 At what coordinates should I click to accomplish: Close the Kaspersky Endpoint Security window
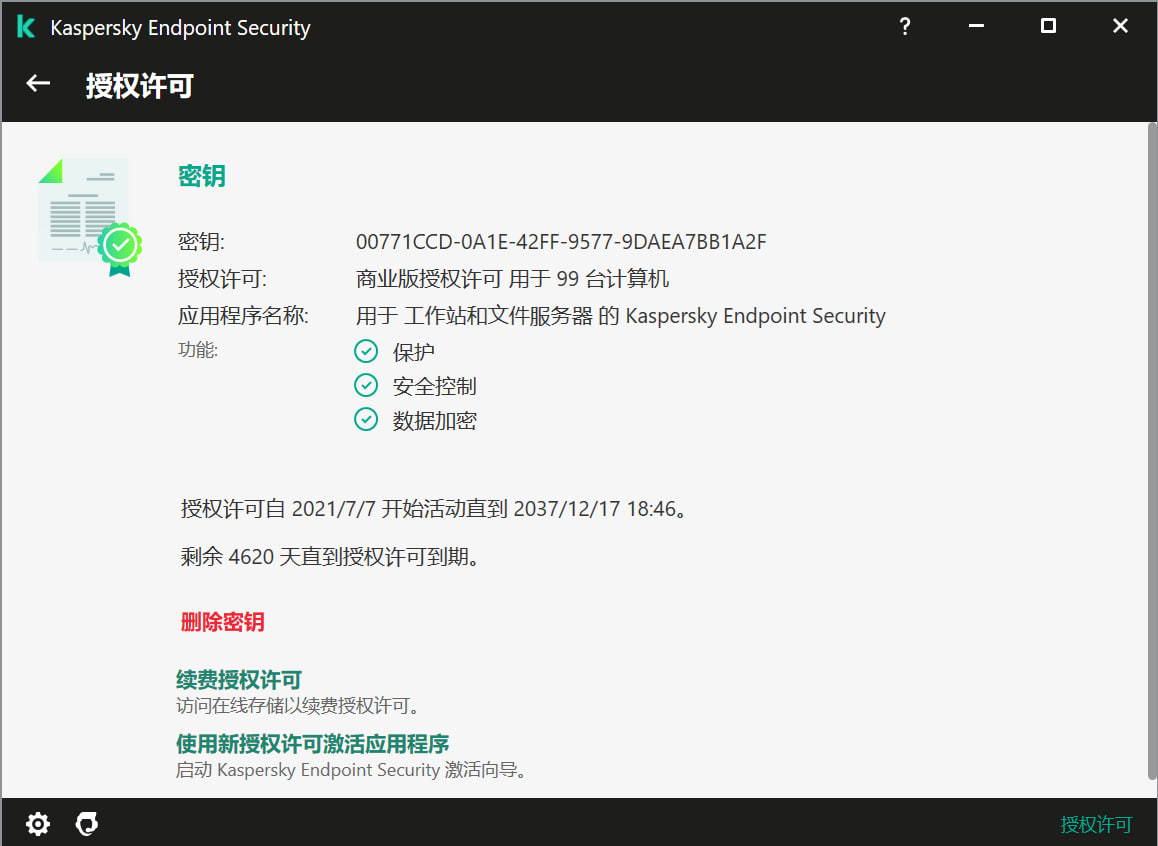(1120, 27)
